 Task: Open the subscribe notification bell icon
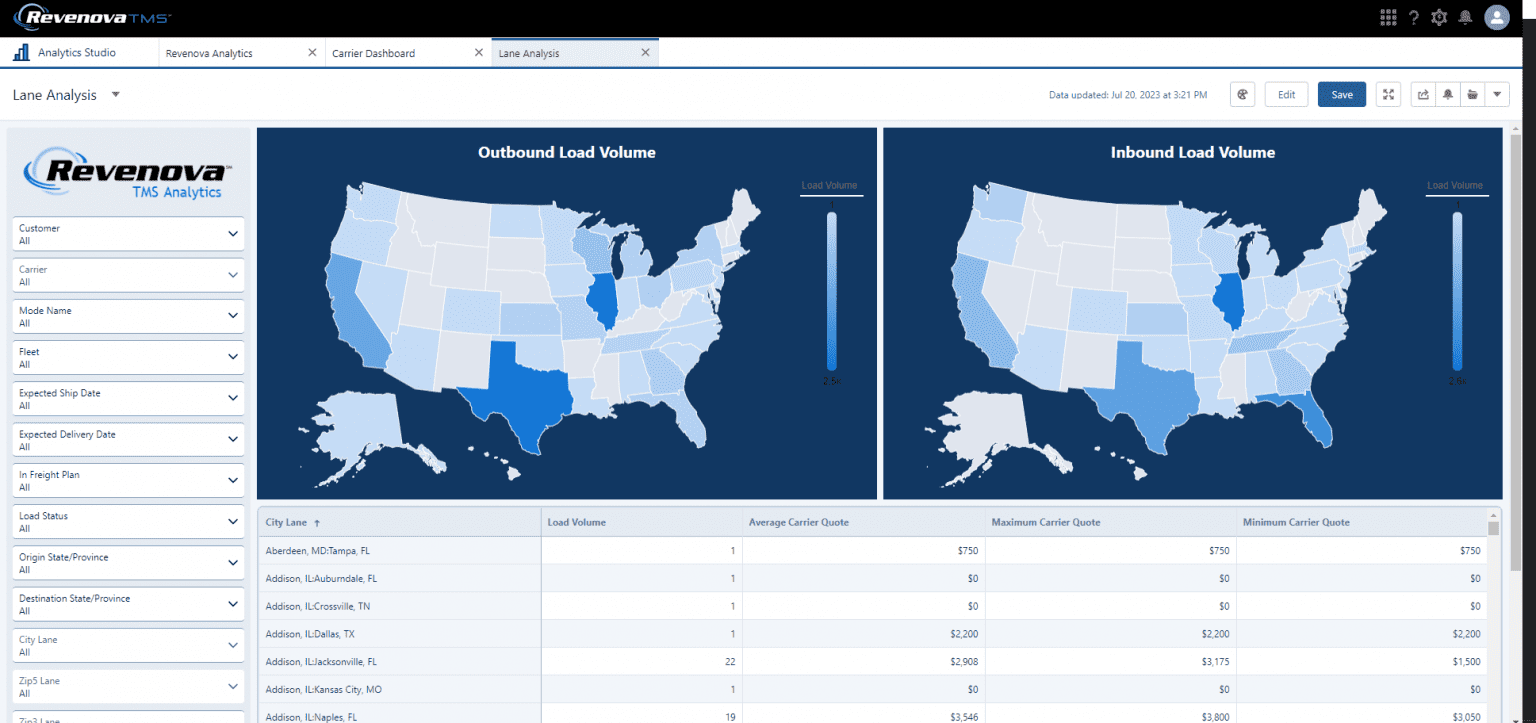1447,93
